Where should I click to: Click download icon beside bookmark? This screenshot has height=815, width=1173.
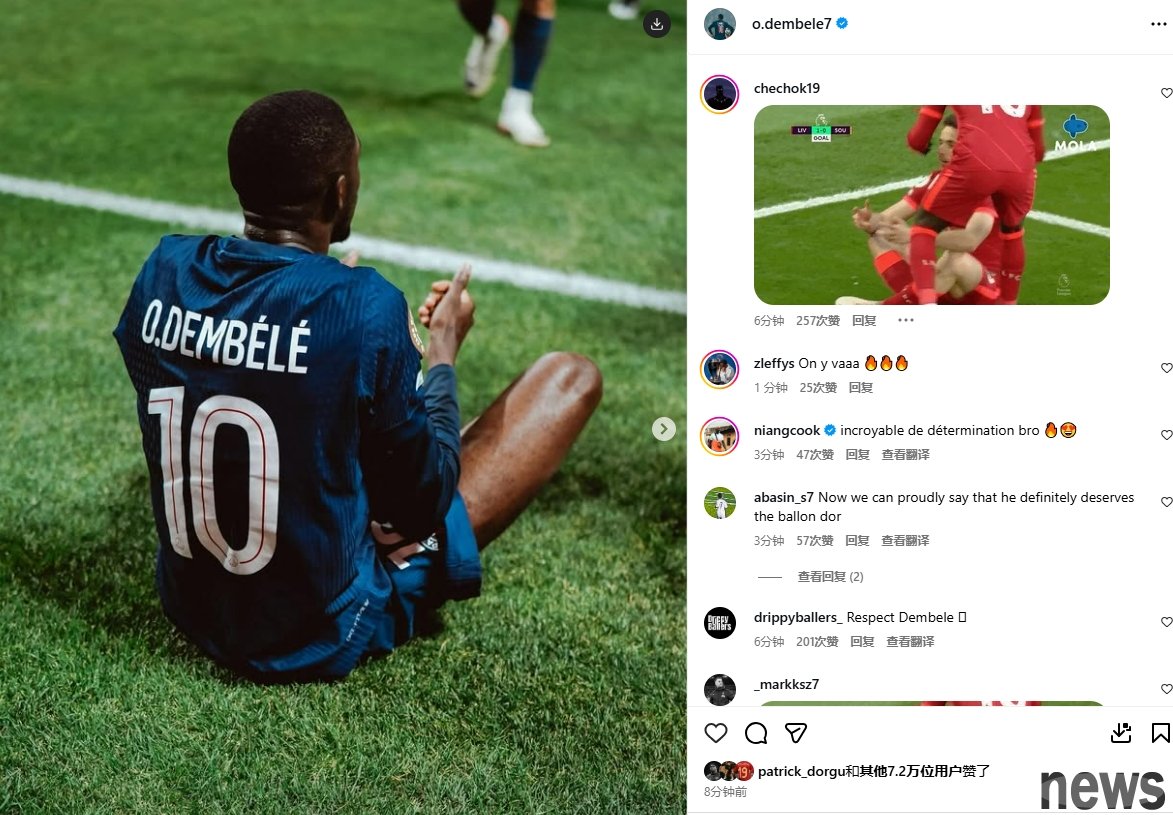click(x=1121, y=733)
